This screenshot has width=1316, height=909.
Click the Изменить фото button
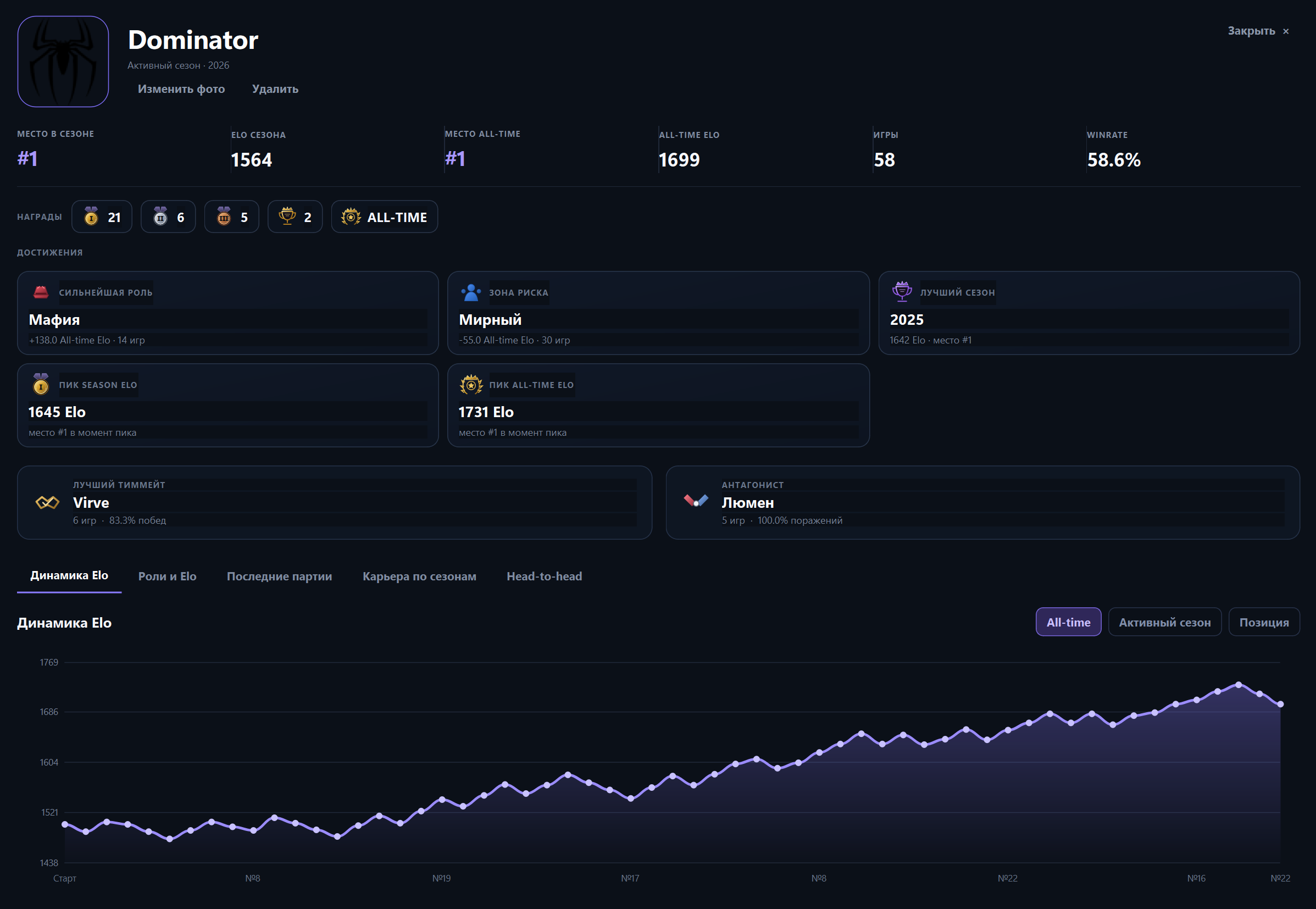point(181,89)
